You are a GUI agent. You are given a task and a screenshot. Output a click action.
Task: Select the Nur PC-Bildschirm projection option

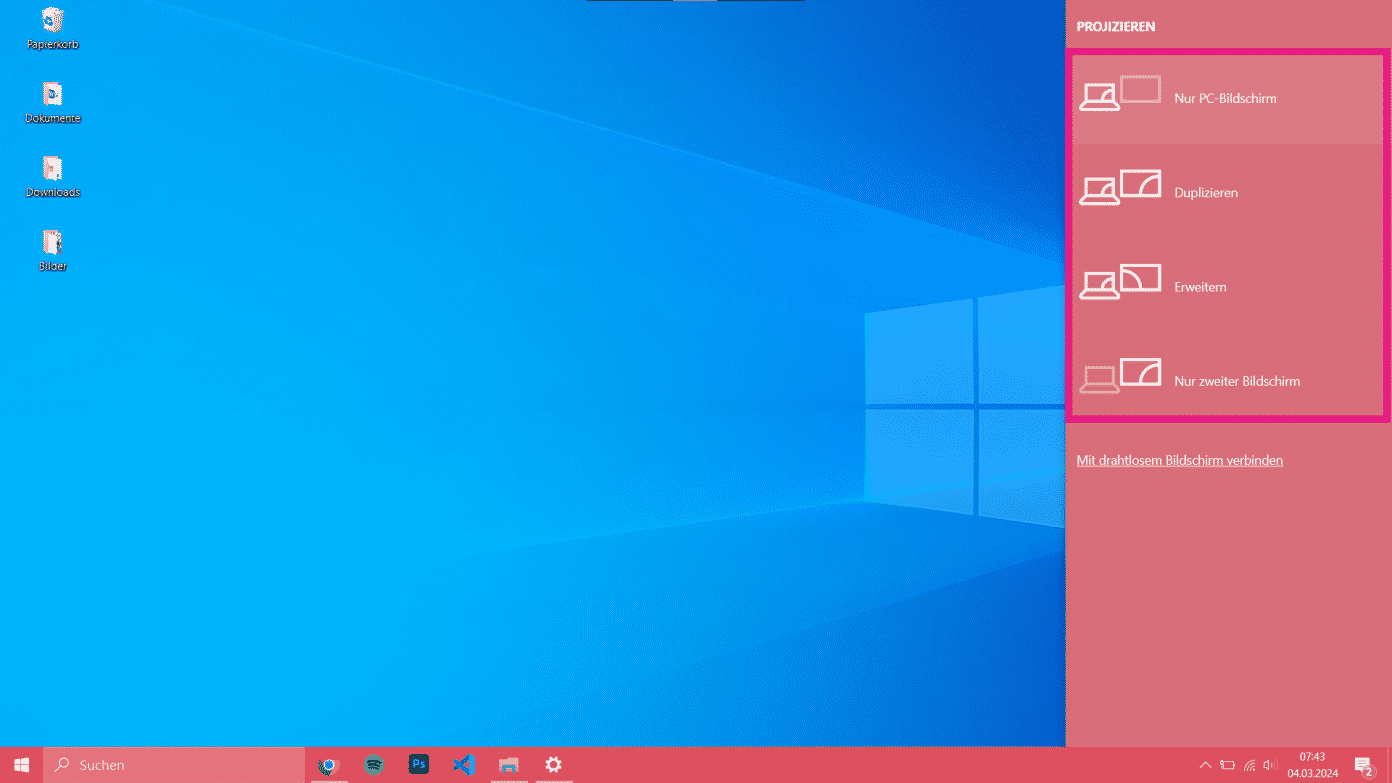pyautogui.click(x=1228, y=98)
